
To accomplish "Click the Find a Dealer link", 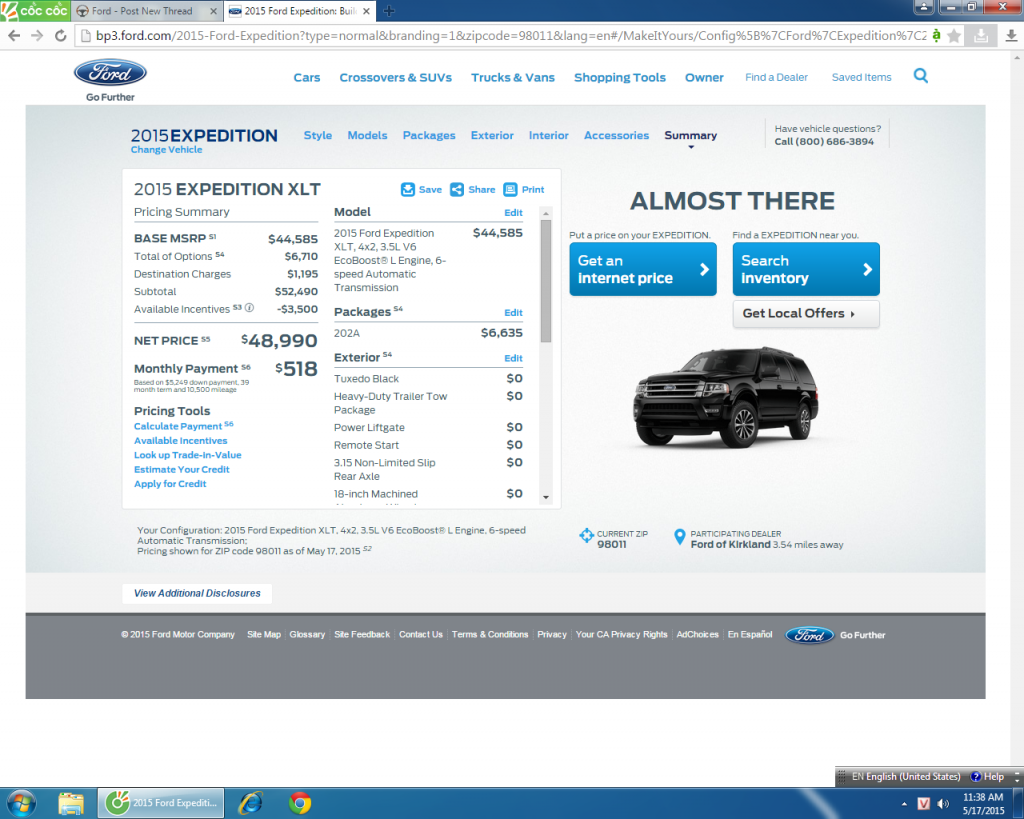I will click(776, 77).
